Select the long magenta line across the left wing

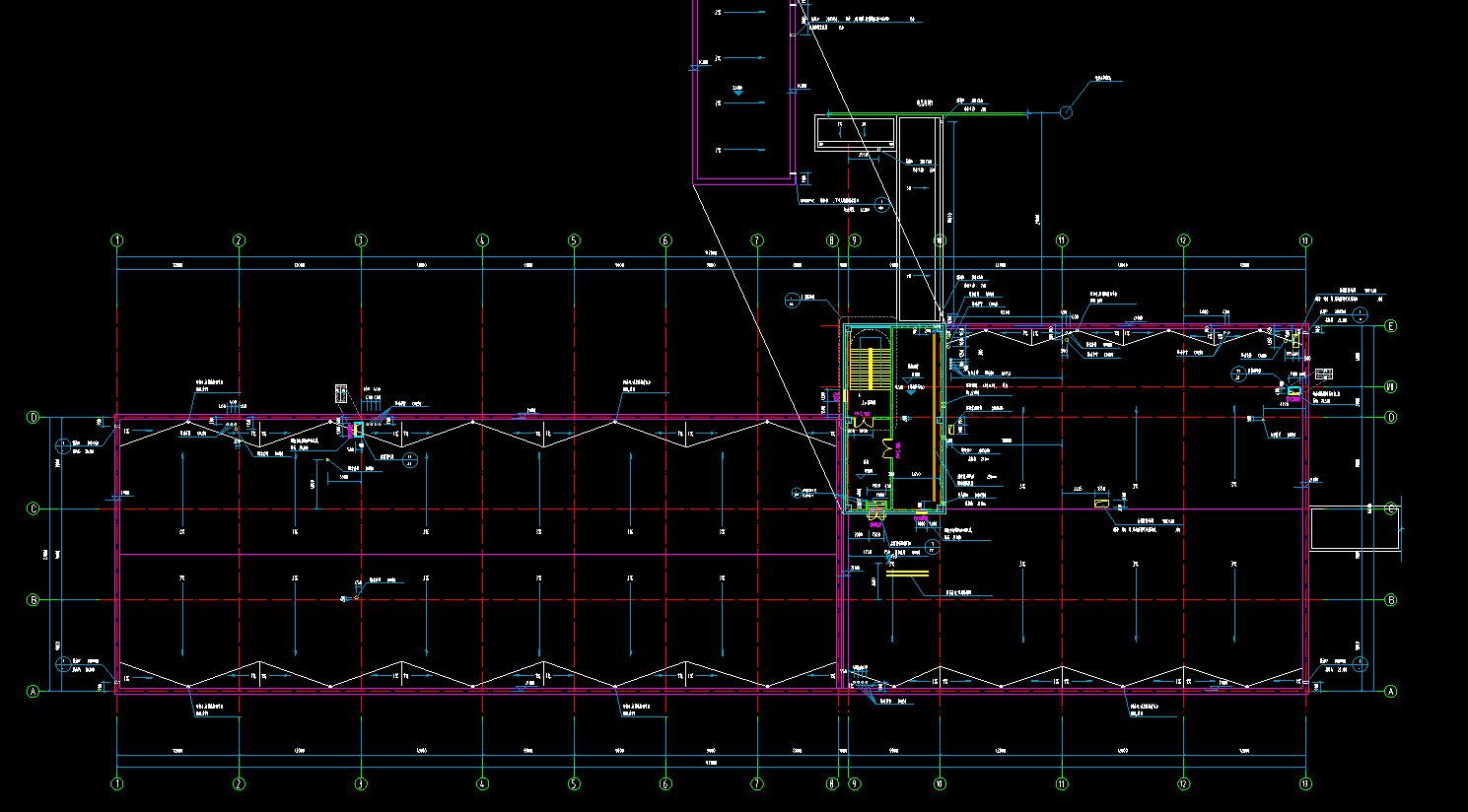coord(473,555)
